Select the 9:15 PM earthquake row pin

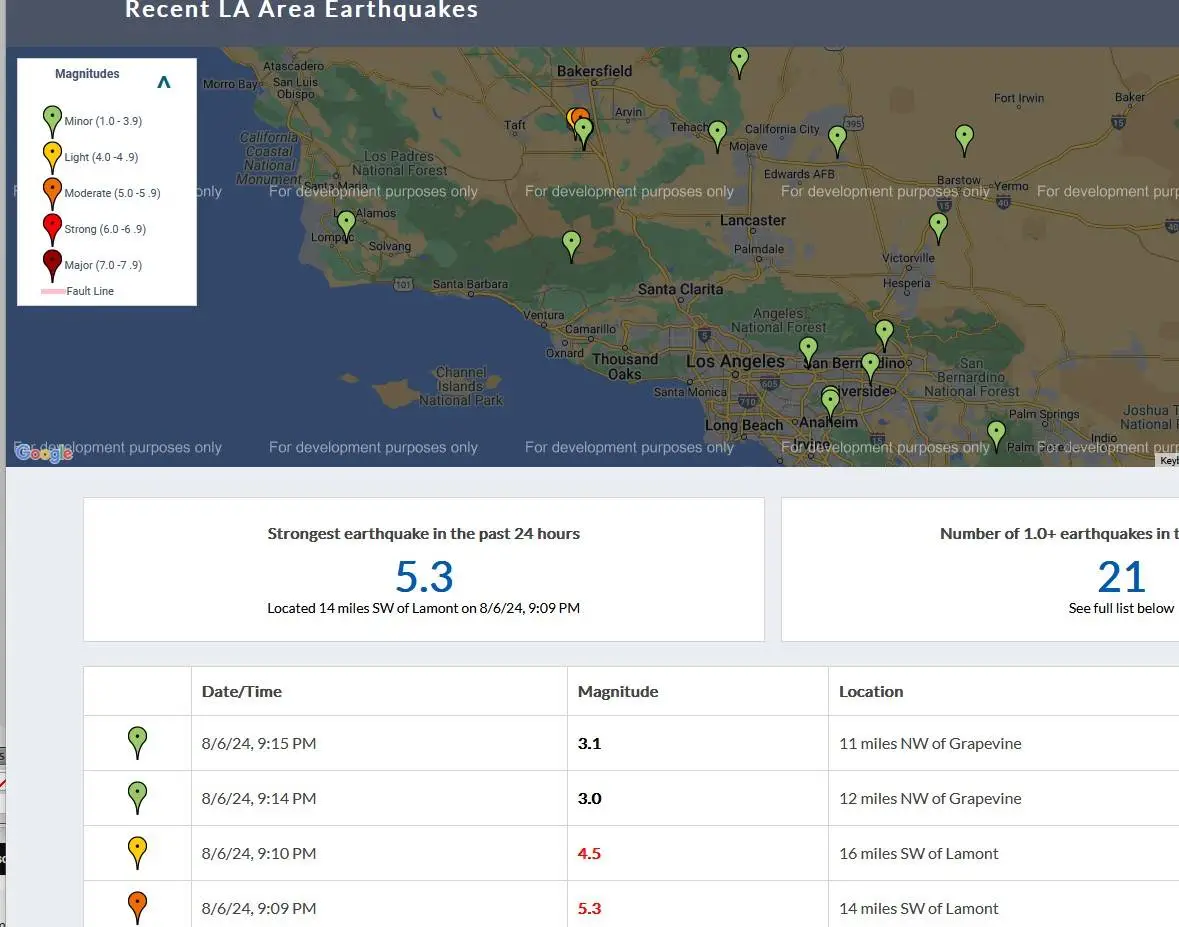138,741
